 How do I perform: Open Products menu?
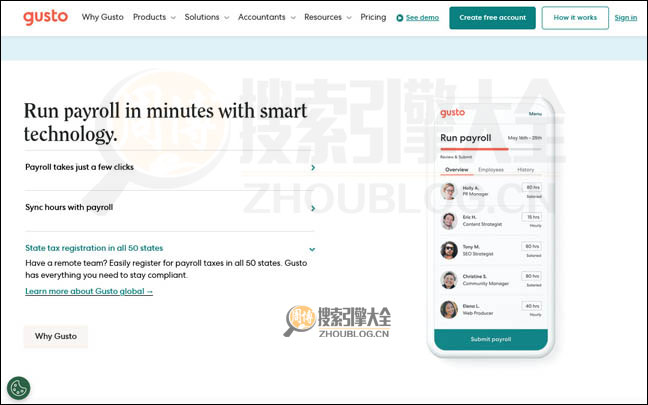[x=149, y=17]
